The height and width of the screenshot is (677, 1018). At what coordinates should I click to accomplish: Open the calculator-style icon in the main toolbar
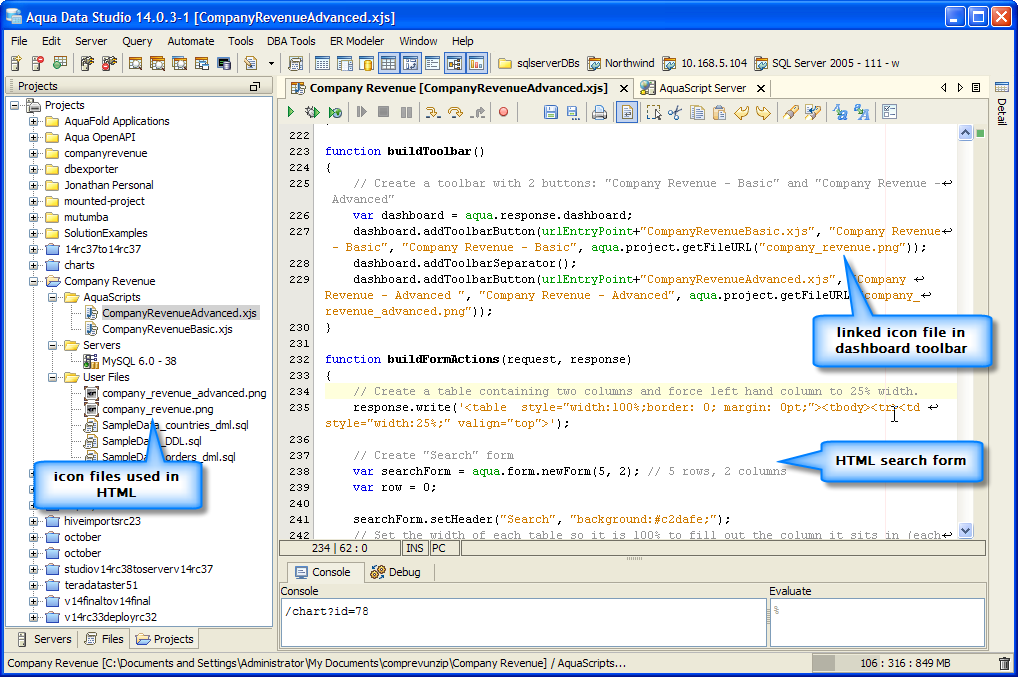(296, 63)
